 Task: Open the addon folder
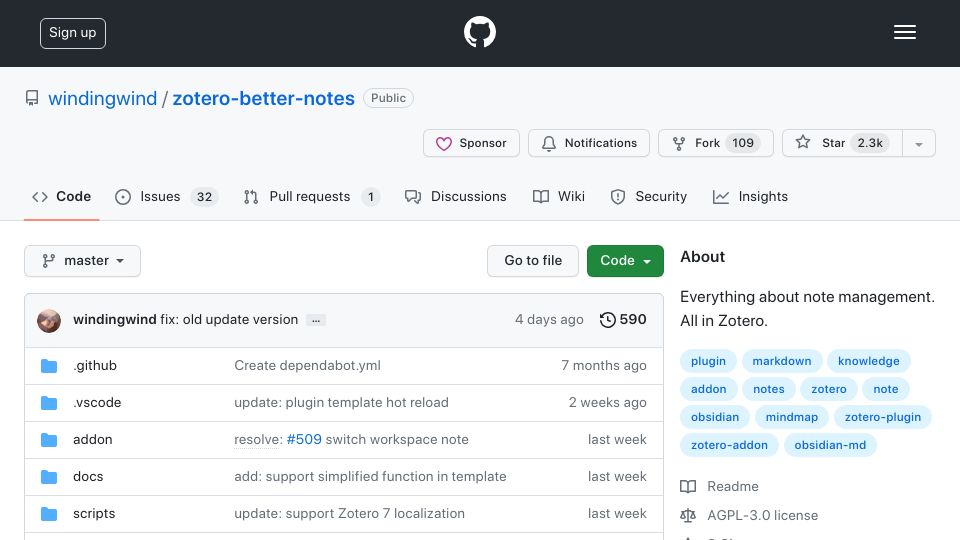(x=92, y=440)
